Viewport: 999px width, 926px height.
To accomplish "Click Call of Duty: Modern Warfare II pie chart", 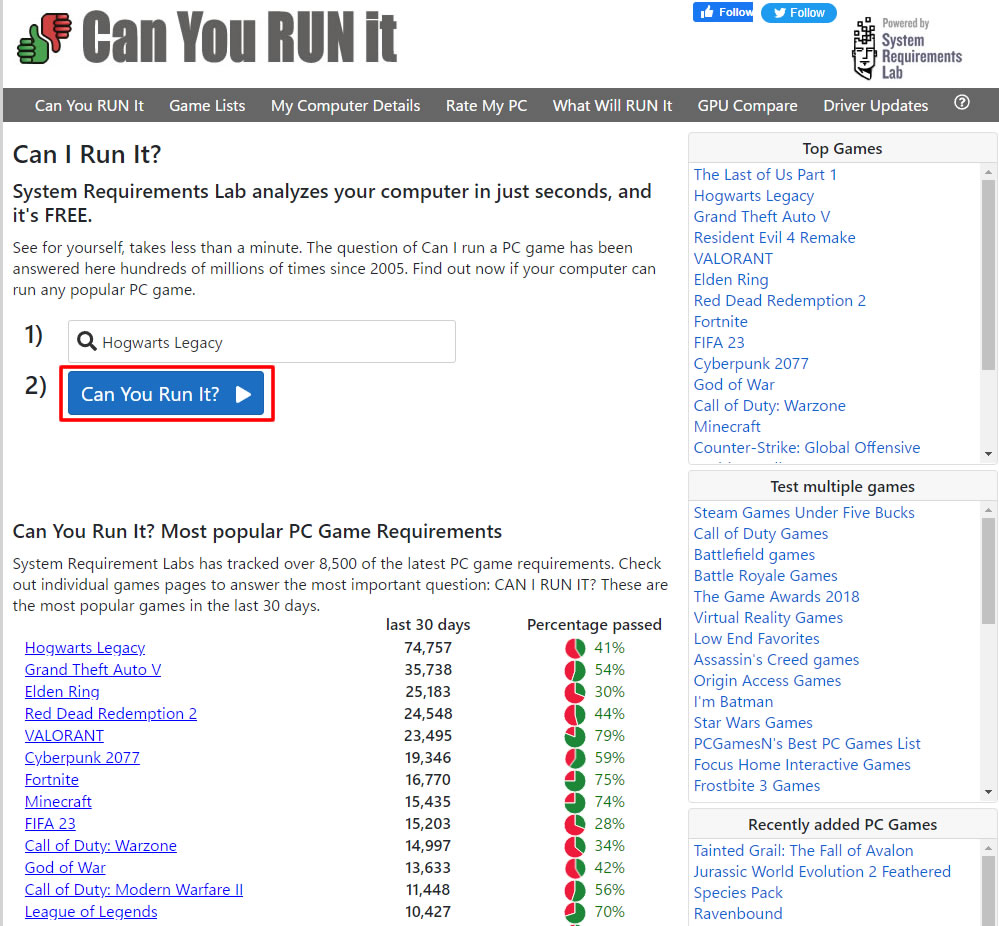I will pyautogui.click(x=575, y=890).
